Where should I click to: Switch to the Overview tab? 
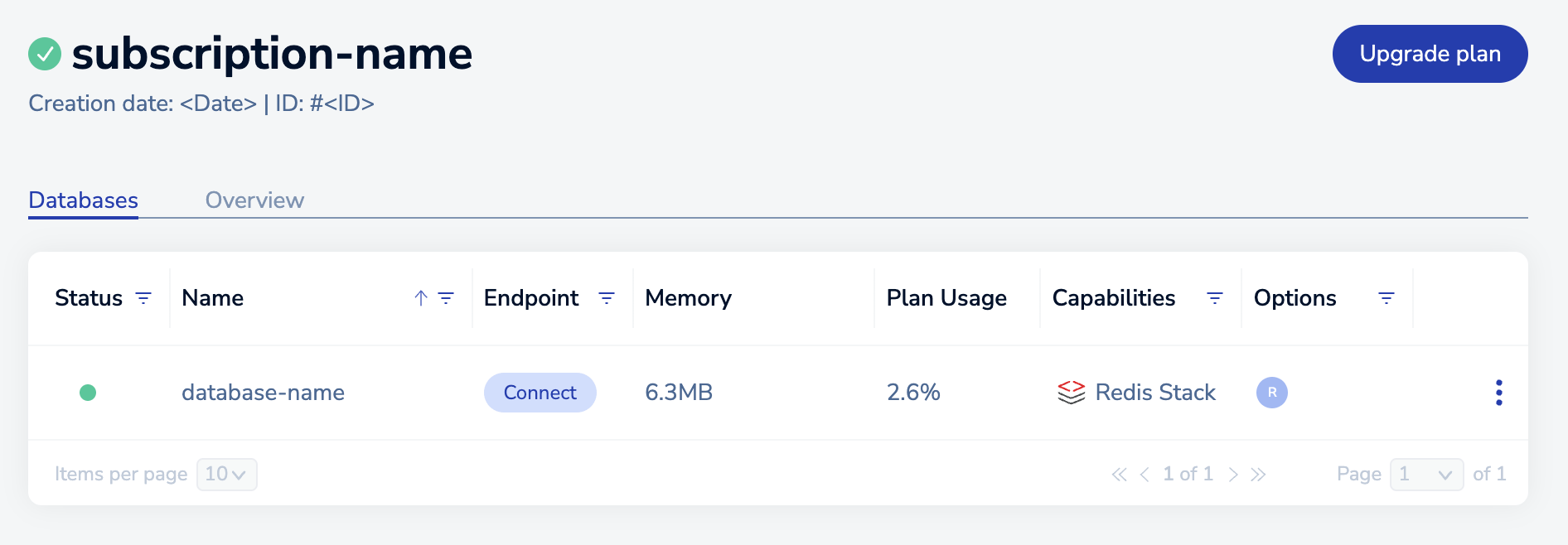[254, 200]
